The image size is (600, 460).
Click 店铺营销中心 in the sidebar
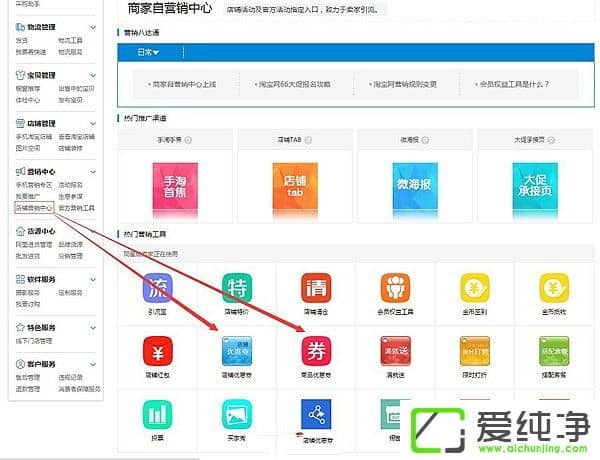[x=34, y=209]
